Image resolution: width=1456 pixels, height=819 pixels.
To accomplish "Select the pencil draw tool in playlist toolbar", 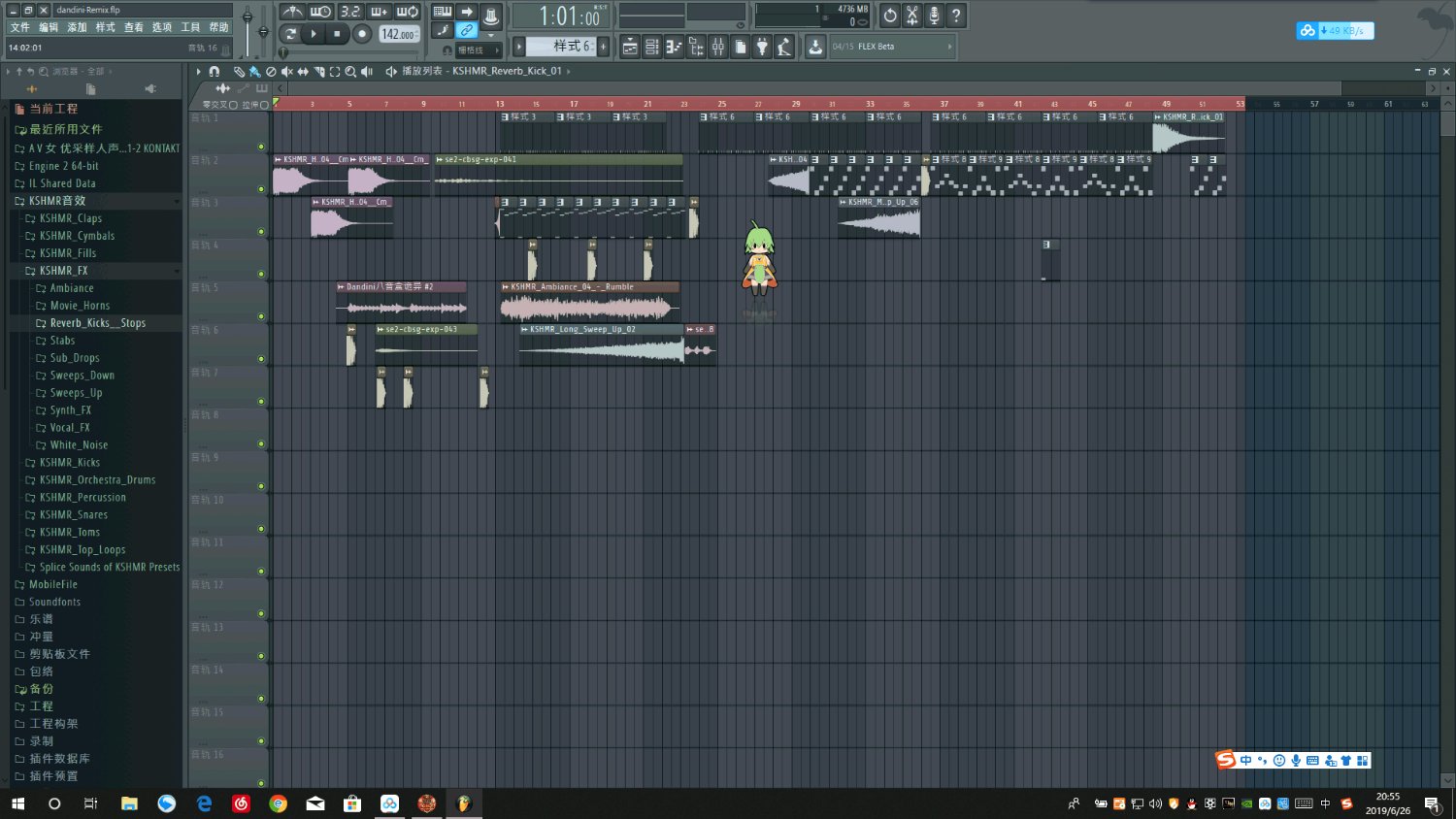I will point(239,72).
